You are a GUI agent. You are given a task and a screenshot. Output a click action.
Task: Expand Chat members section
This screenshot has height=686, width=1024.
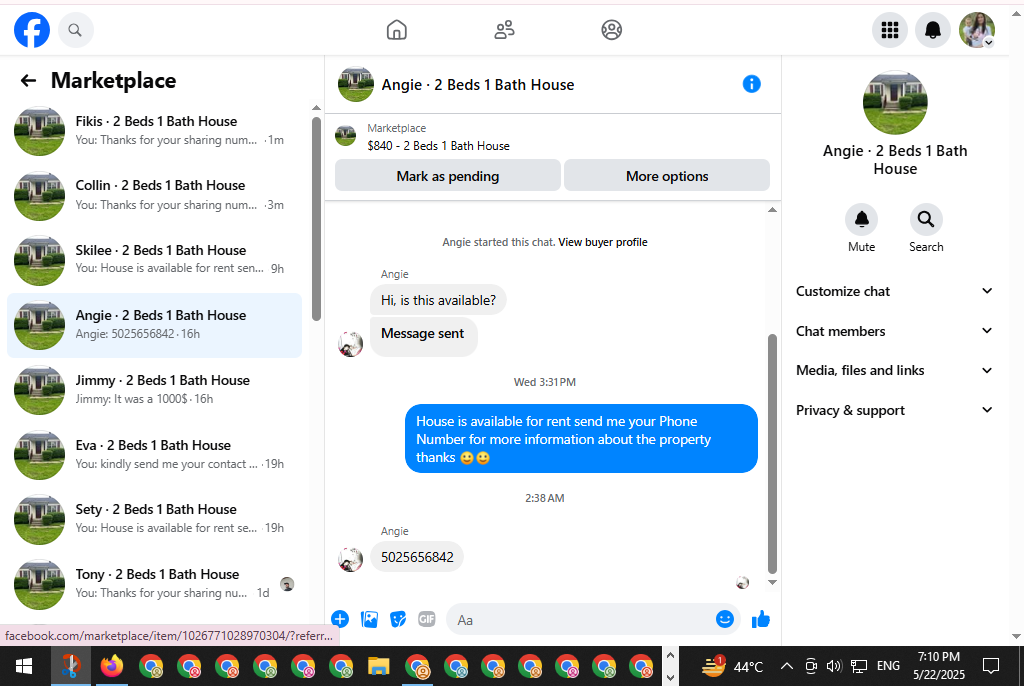click(x=894, y=331)
